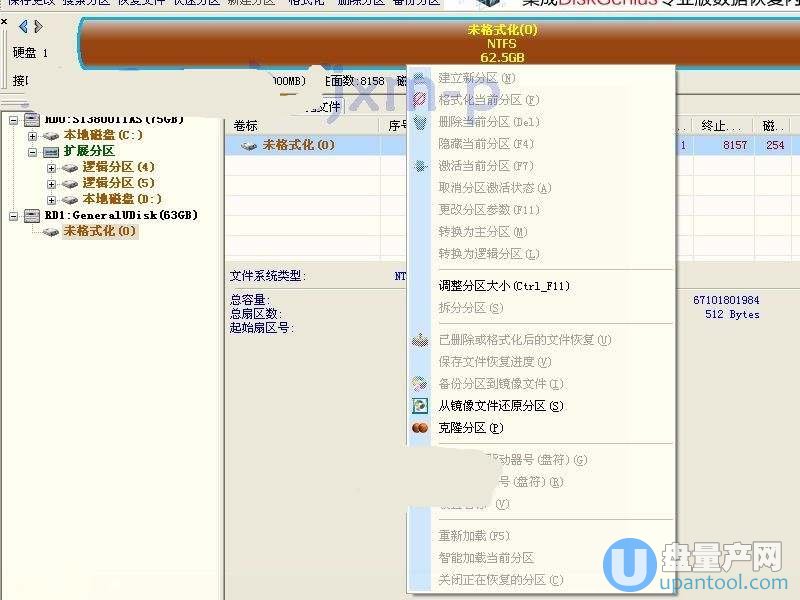The image size is (800, 600).
Task: Click the 未格式化 (0) tree drive icon
Action: [51, 232]
